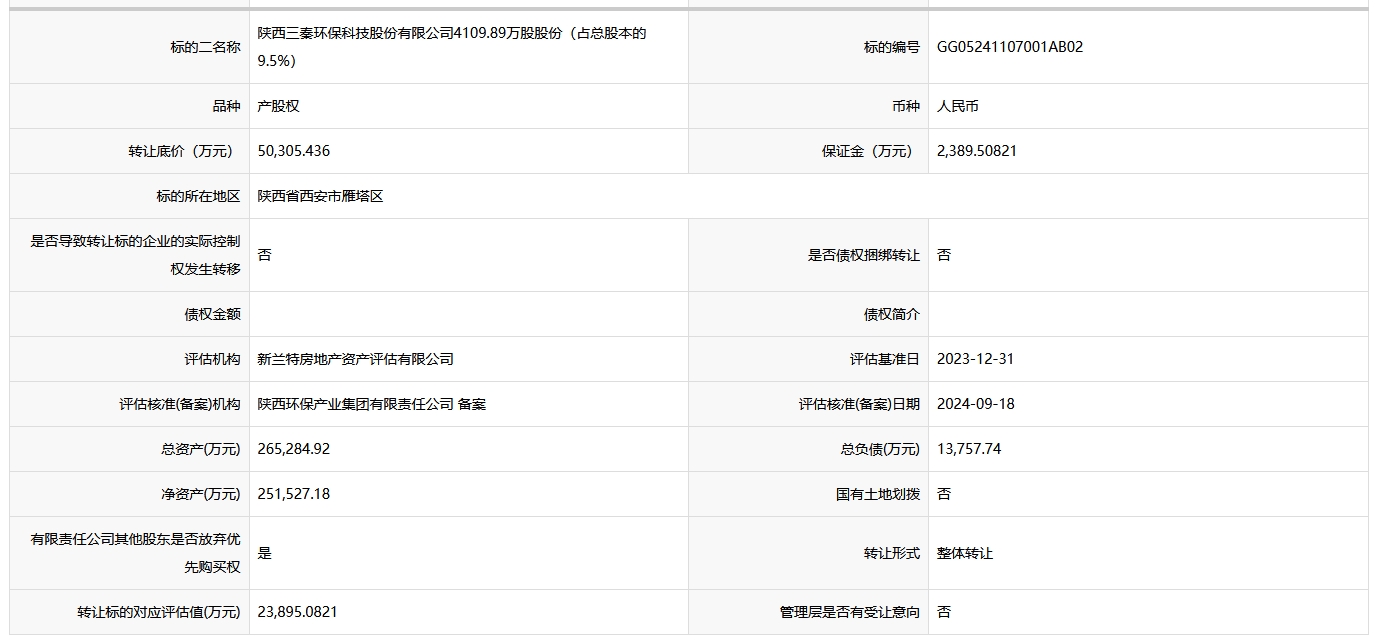Click the label 是否债权捆绑转让
Viewport: 1382px width, 640px height.
pyautogui.click(x=864, y=255)
